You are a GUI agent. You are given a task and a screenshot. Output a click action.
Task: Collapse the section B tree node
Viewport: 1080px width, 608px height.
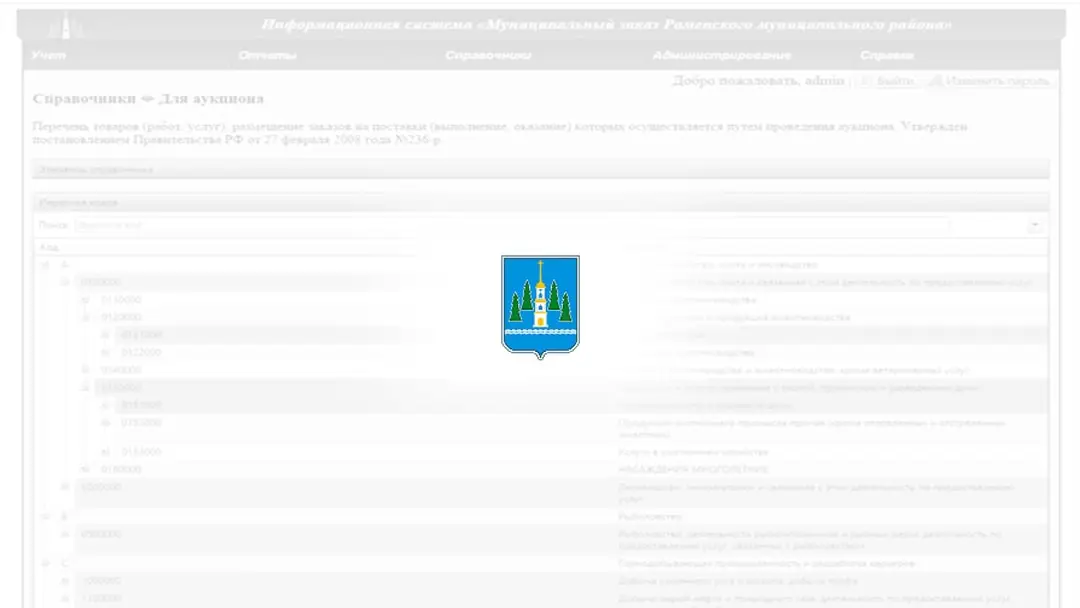click(45, 516)
